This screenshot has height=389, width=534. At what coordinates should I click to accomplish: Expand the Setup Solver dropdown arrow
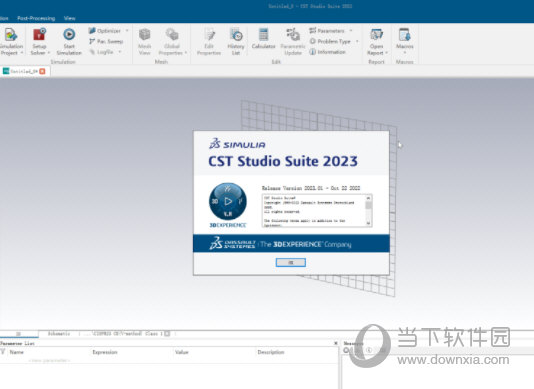point(49,53)
